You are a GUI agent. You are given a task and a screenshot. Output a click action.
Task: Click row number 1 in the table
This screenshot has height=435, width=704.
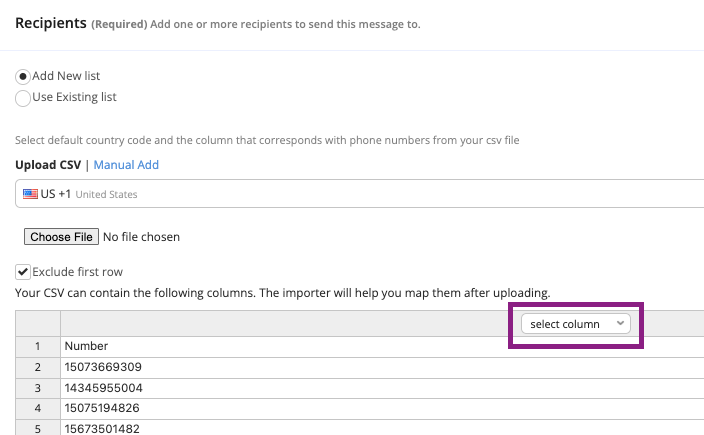point(38,346)
